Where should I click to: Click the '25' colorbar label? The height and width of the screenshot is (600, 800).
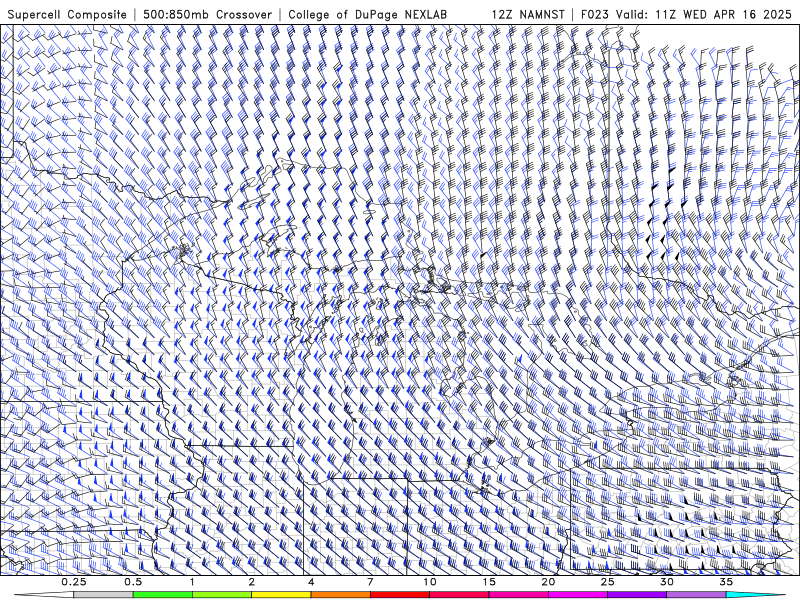[608, 582]
